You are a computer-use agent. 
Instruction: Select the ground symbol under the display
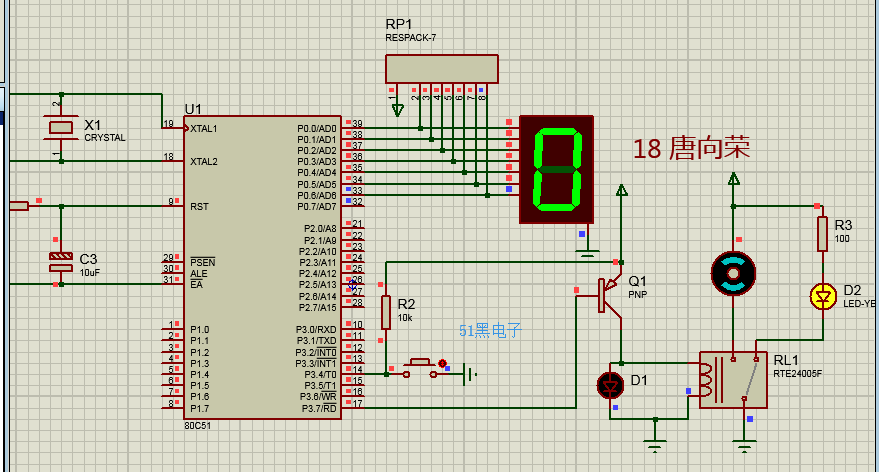click(587, 254)
